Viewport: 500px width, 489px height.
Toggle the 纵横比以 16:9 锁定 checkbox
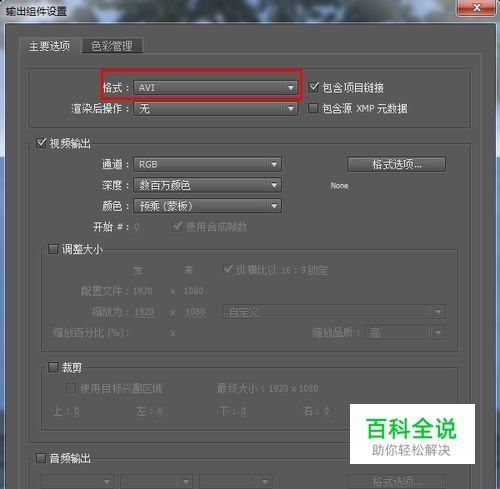coord(228,269)
